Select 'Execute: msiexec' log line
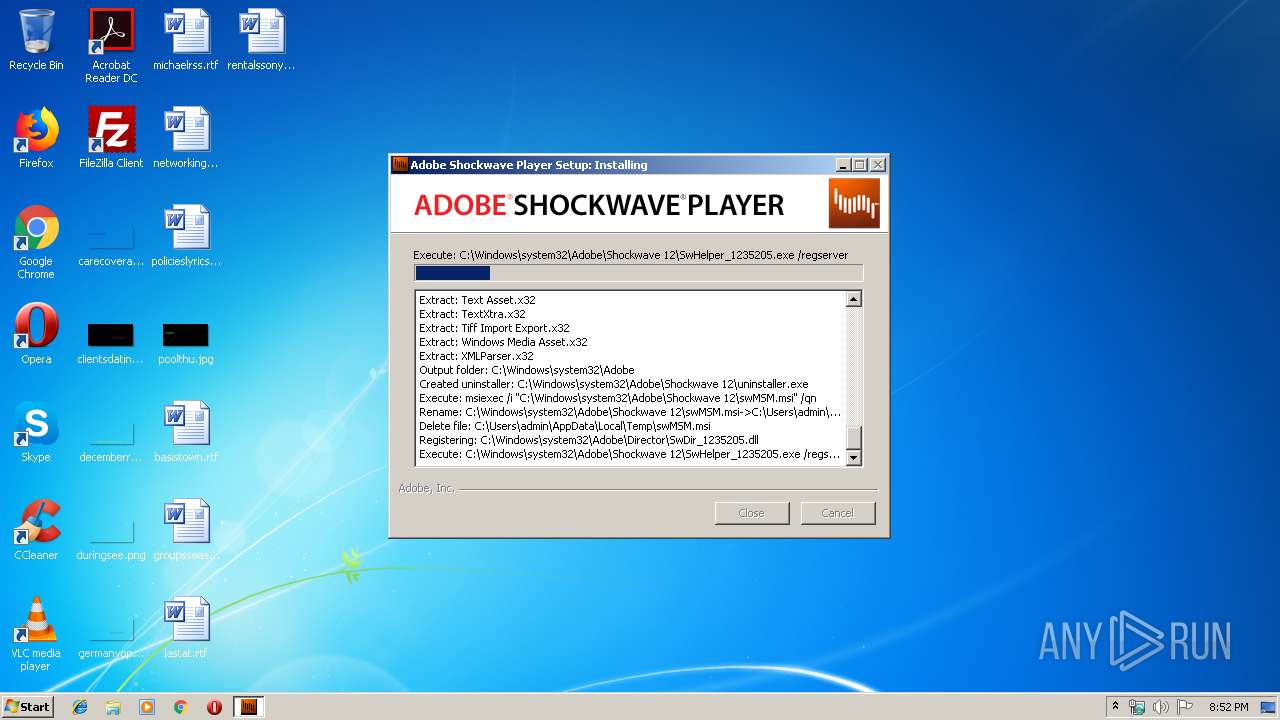 [x=617, y=398]
